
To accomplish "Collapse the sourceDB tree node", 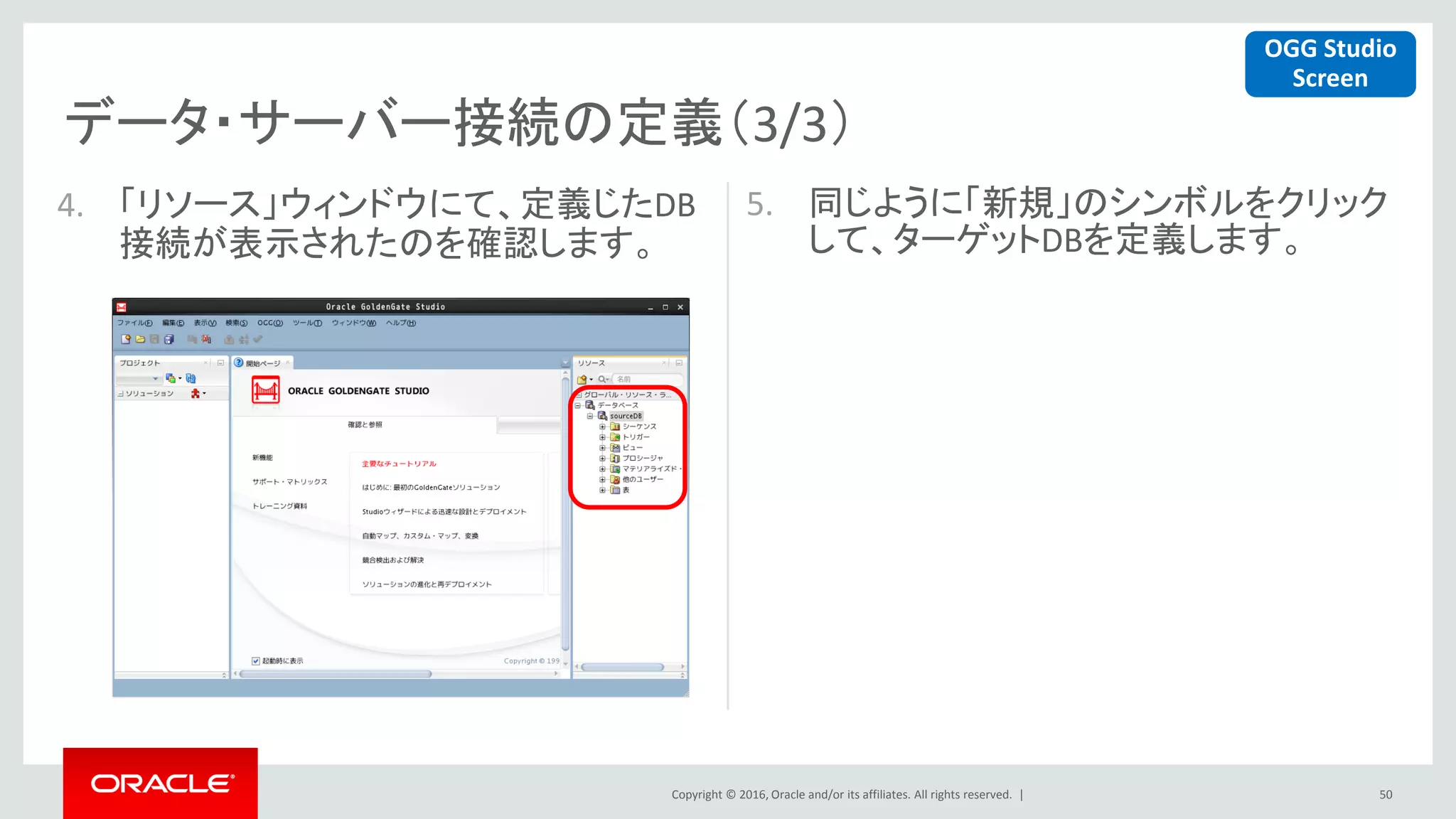I will tap(590, 416).
